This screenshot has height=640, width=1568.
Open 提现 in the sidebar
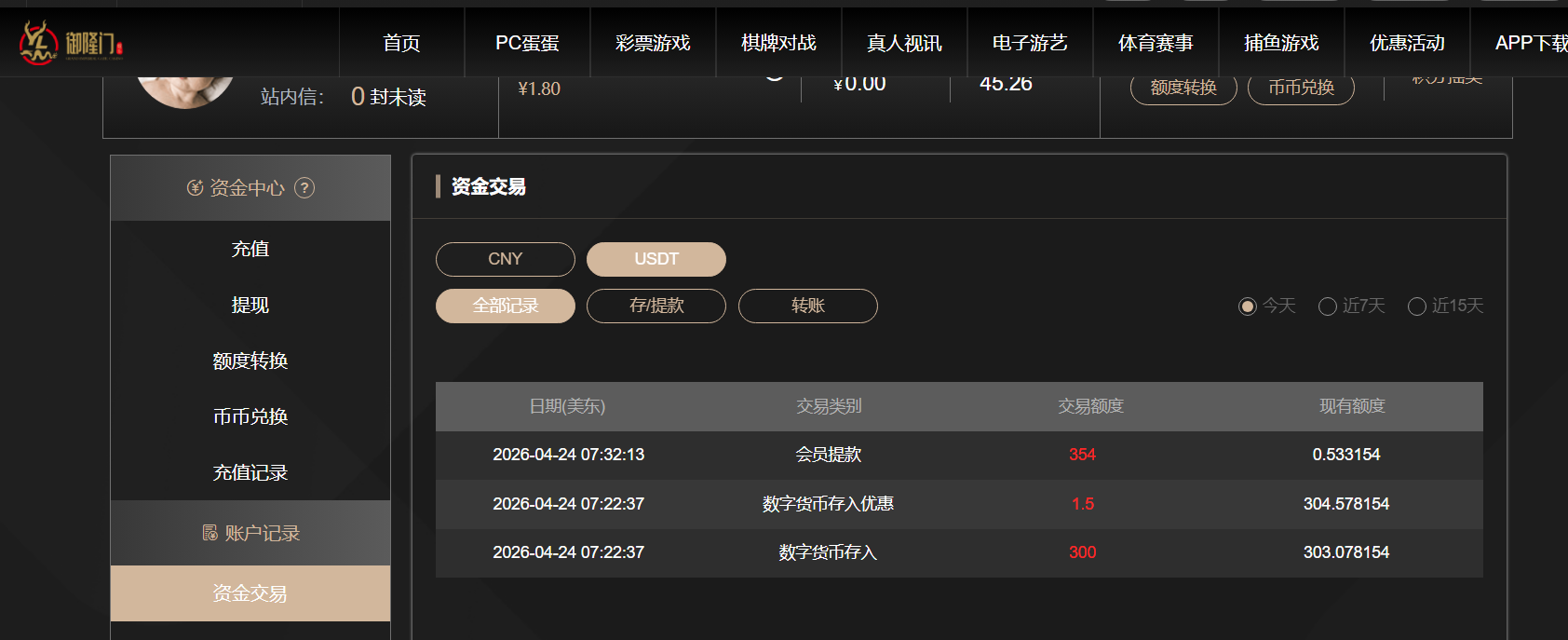tap(250, 305)
